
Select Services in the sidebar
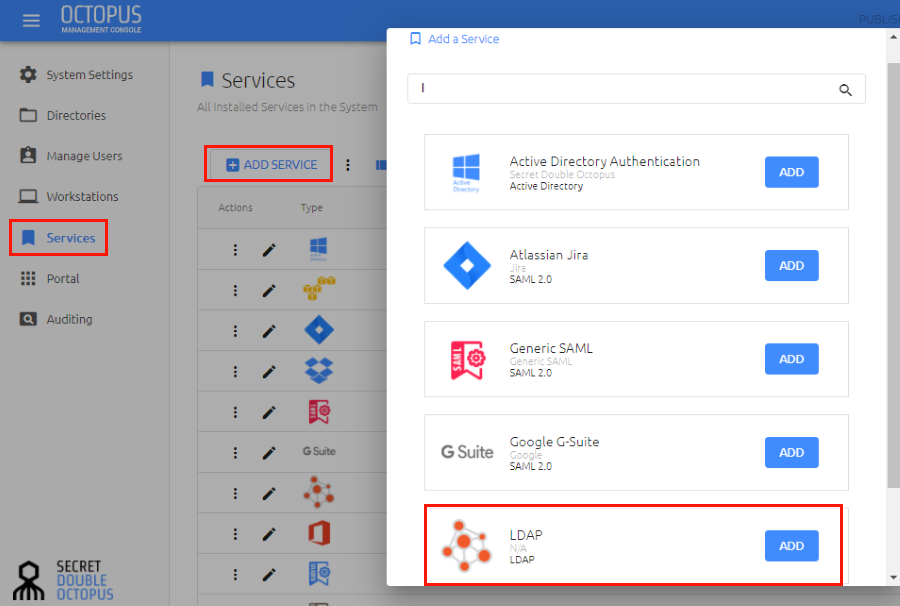pyautogui.click(x=58, y=238)
